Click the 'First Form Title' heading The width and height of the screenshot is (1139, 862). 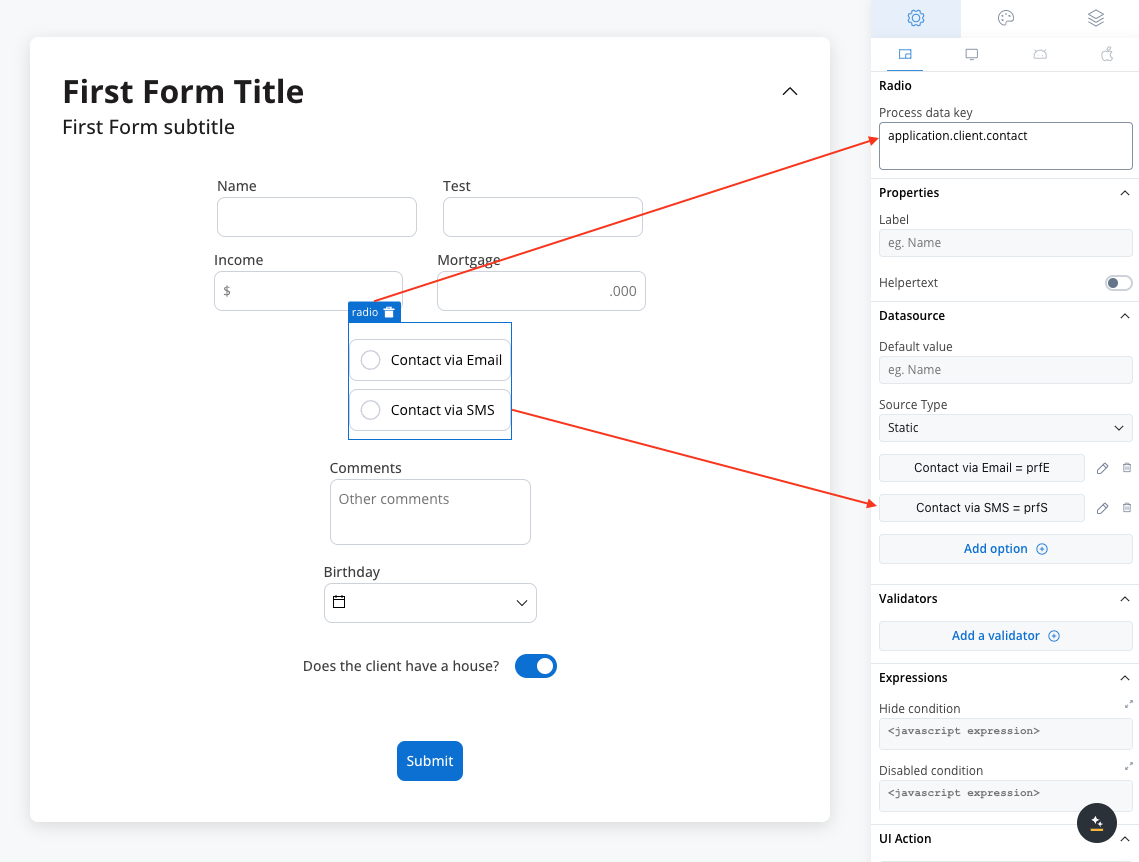pyautogui.click(x=183, y=92)
